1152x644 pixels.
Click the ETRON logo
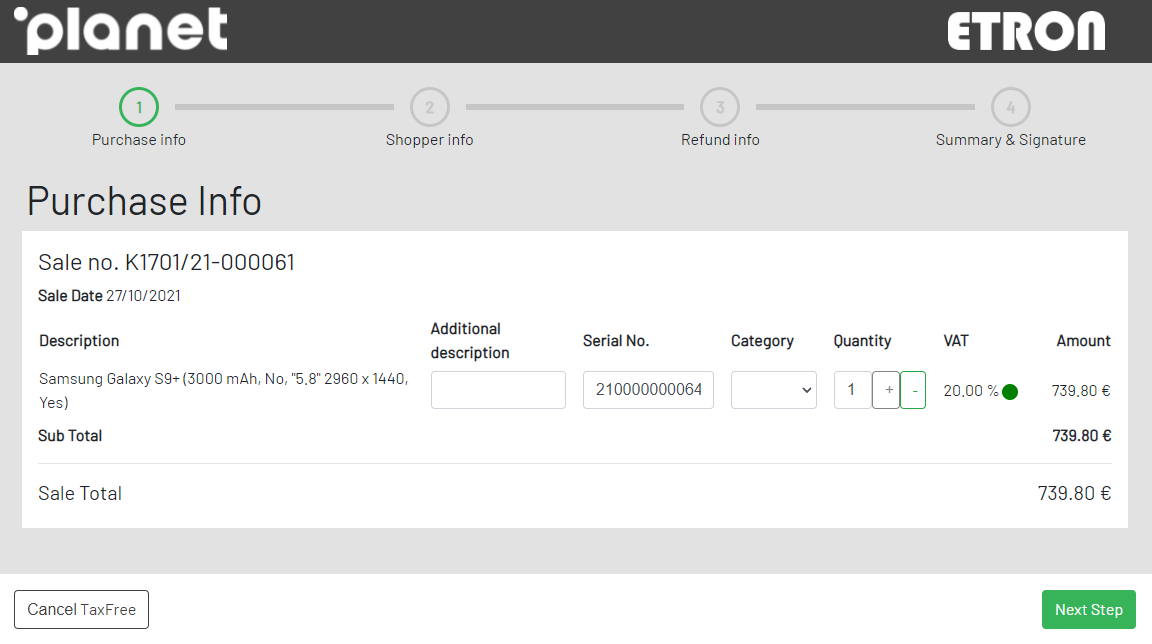tap(1026, 31)
